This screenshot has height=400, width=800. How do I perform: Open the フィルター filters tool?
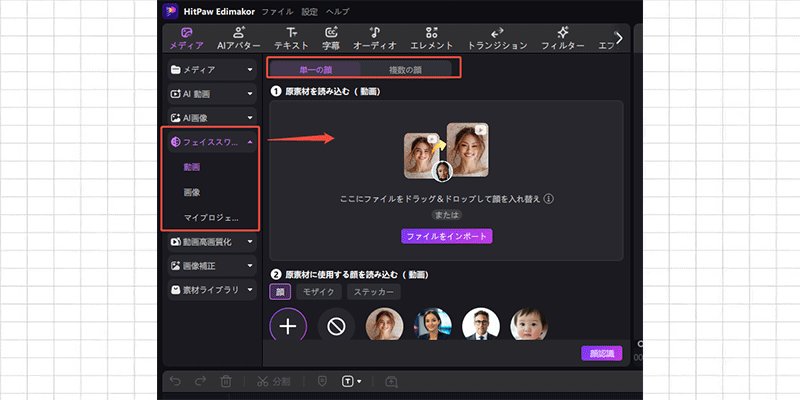(563, 39)
